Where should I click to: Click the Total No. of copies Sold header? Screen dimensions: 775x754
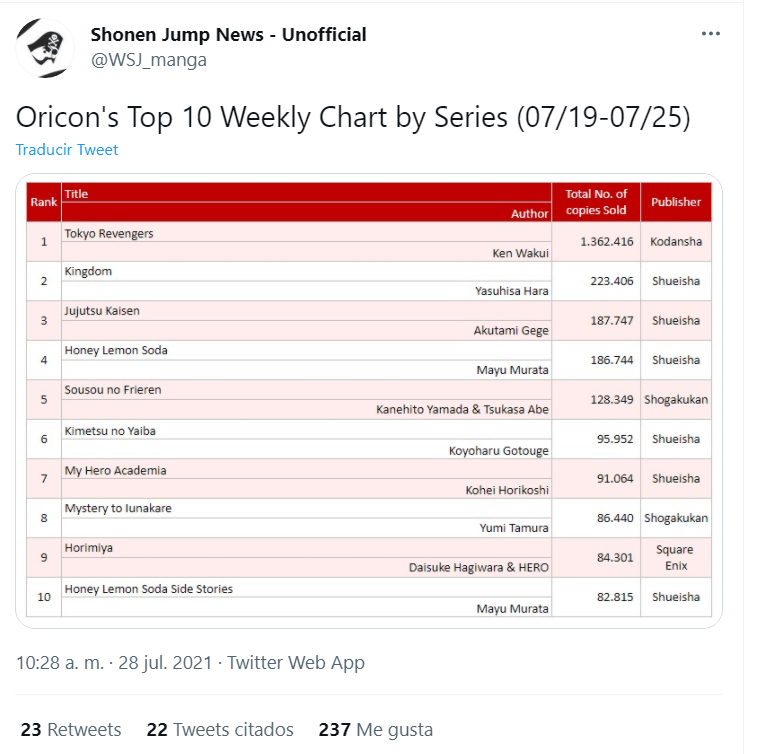(x=596, y=202)
